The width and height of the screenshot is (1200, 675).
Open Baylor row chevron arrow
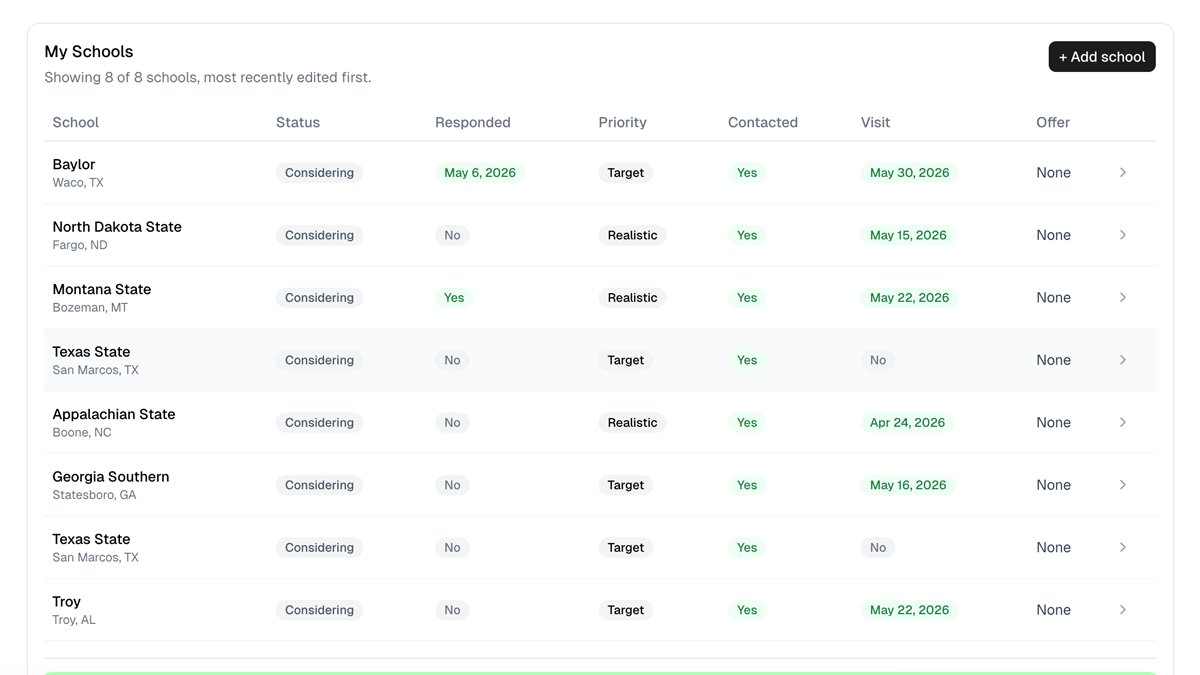tap(1123, 173)
